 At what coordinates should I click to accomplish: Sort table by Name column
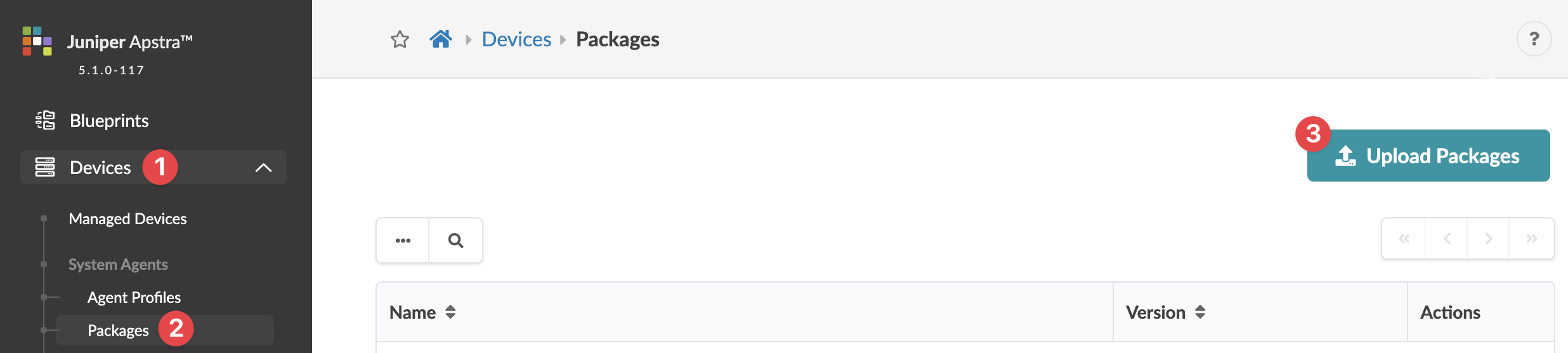click(x=450, y=312)
